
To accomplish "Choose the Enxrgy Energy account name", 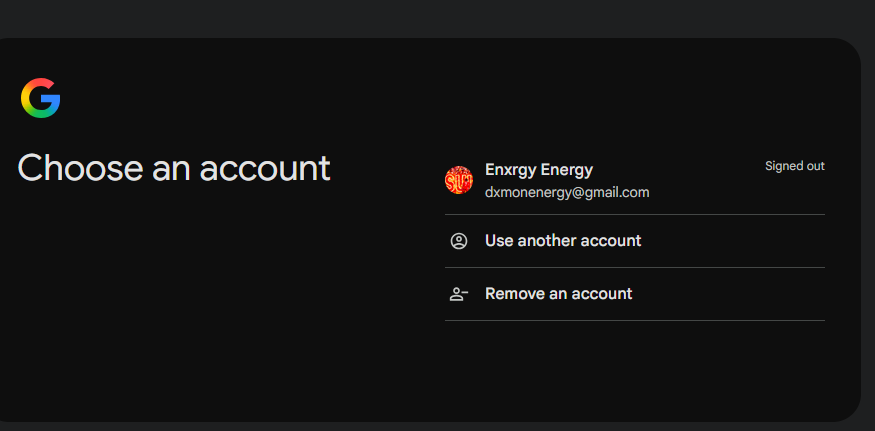I will [x=539, y=170].
